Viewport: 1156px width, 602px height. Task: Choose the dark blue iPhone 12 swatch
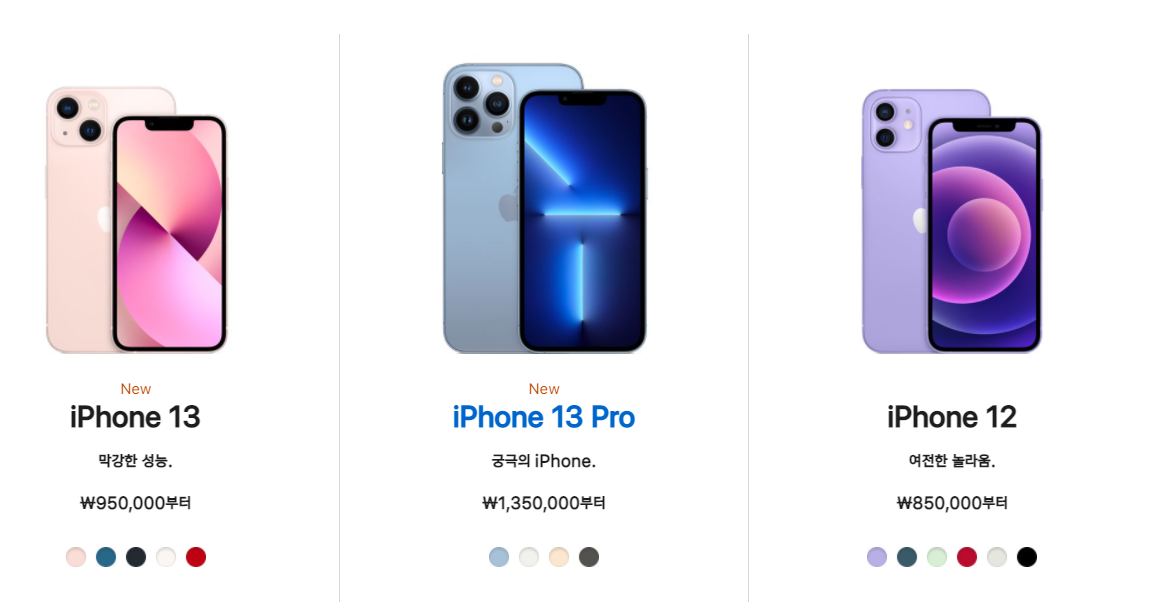click(907, 557)
